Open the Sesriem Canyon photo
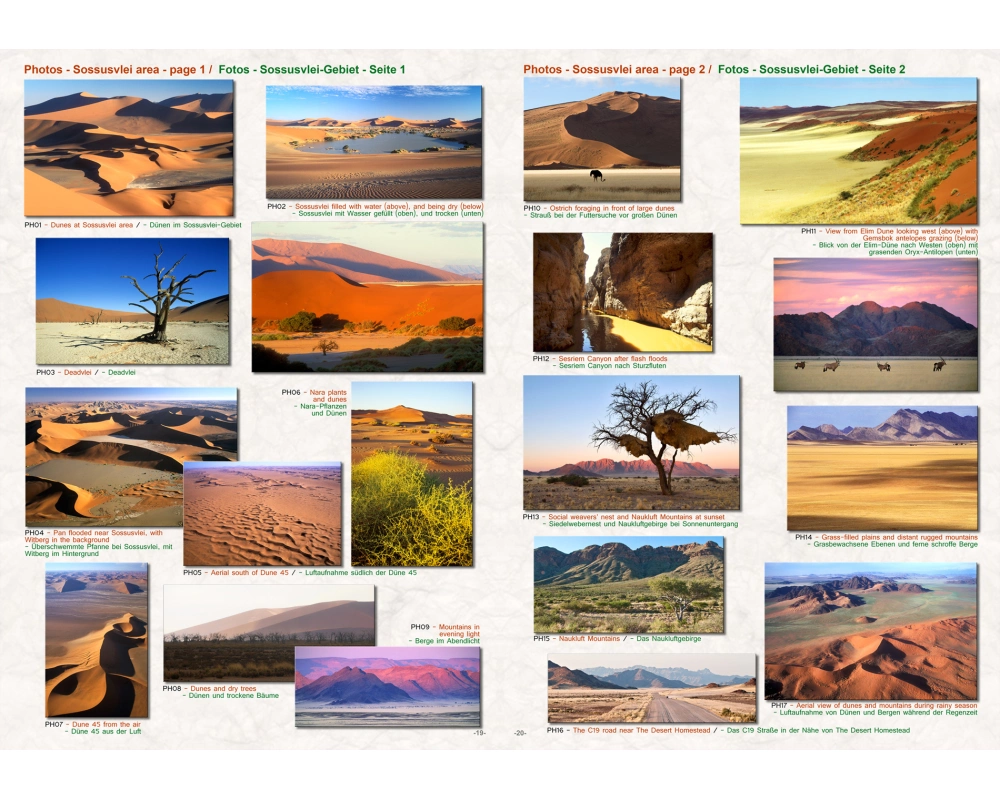Image resolution: width=1000 pixels, height=800 pixels. (x=622, y=292)
